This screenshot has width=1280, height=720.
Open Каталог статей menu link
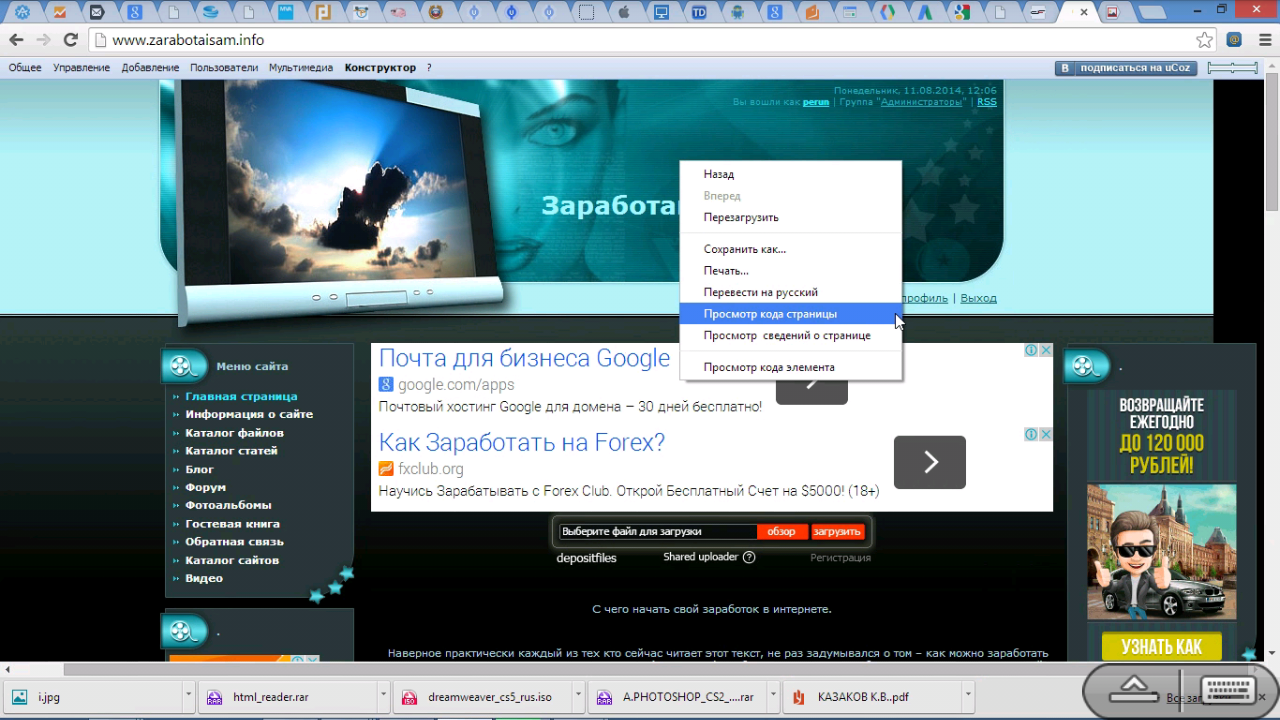click(x=231, y=451)
